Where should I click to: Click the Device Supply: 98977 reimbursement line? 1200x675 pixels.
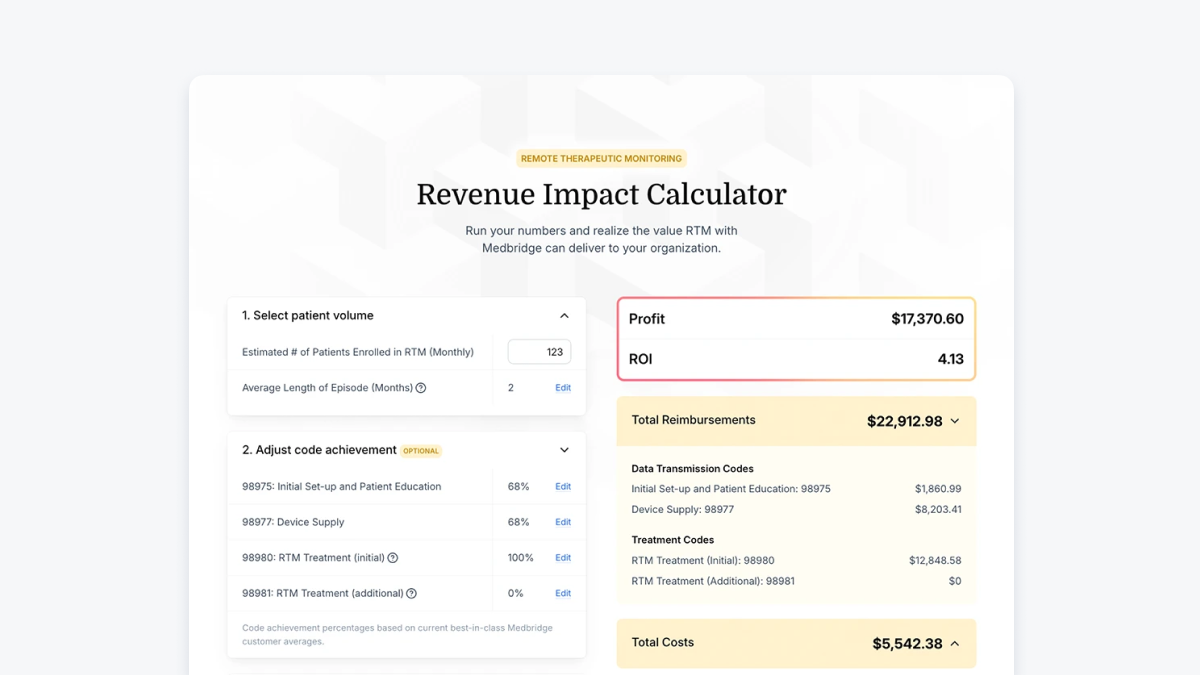[x=682, y=510]
